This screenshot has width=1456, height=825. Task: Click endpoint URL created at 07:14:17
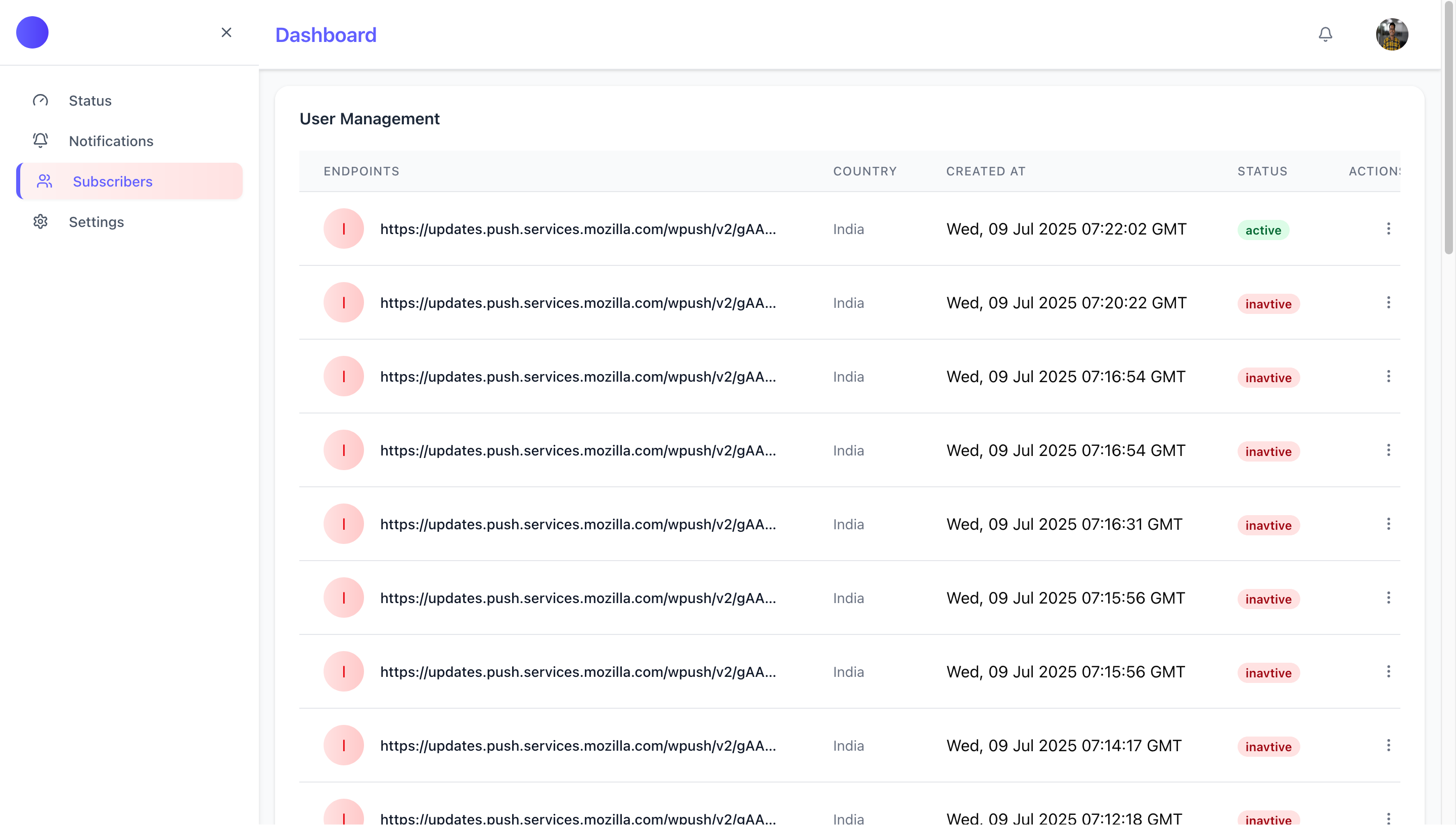point(578,746)
